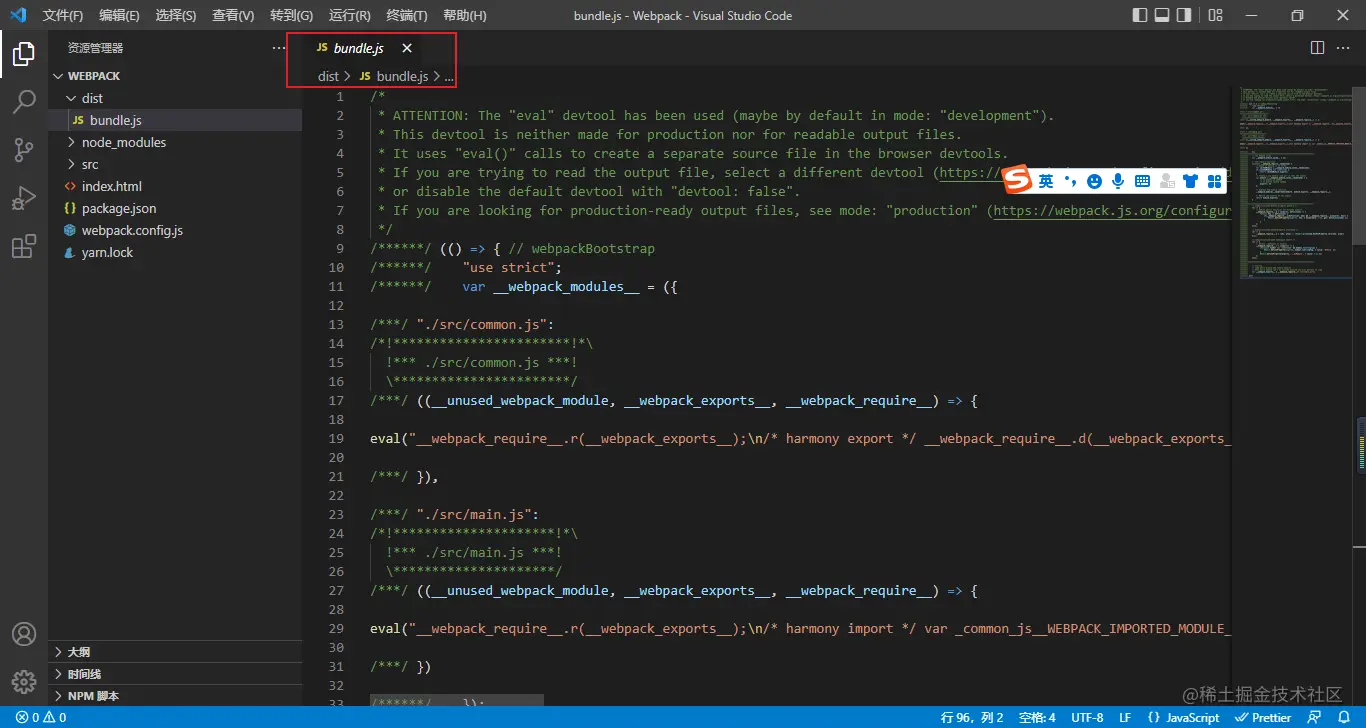1366x728 pixels.
Task: Expand the 大纲 outline section
Action: pos(175,652)
